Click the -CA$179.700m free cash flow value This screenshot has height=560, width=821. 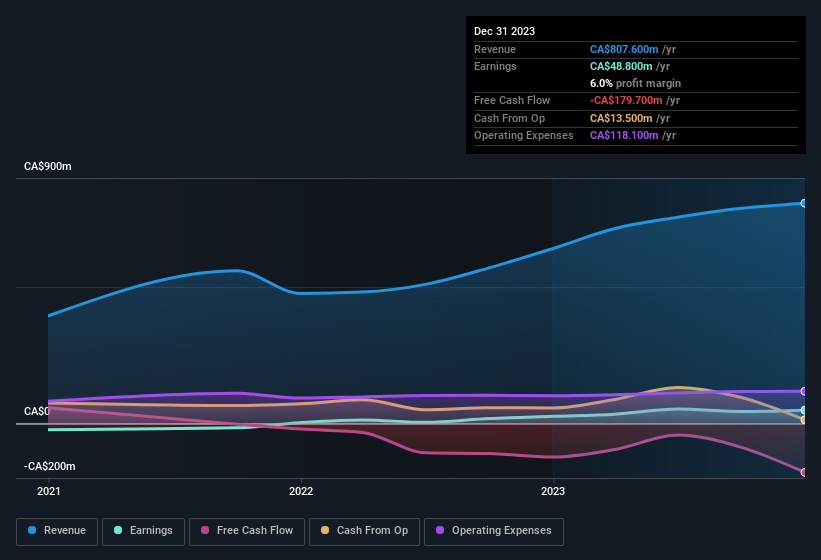click(626, 100)
